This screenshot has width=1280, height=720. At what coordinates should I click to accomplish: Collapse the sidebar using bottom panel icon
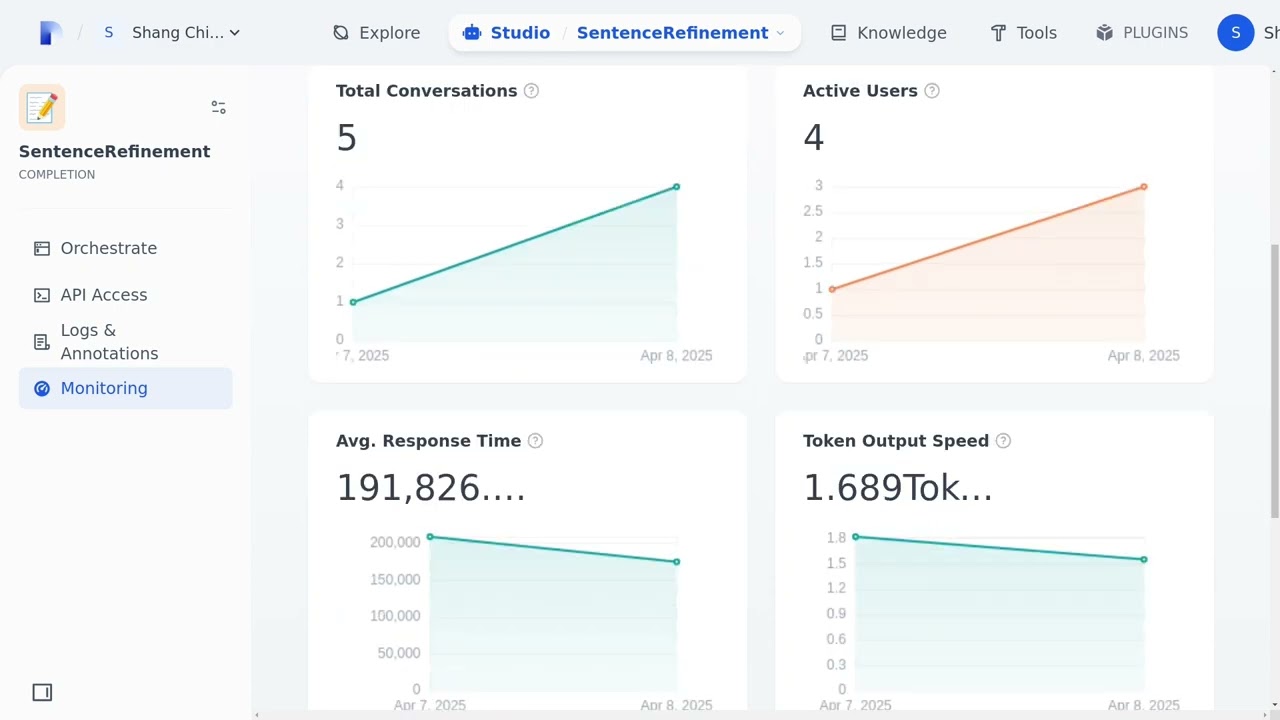(x=42, y=692)
